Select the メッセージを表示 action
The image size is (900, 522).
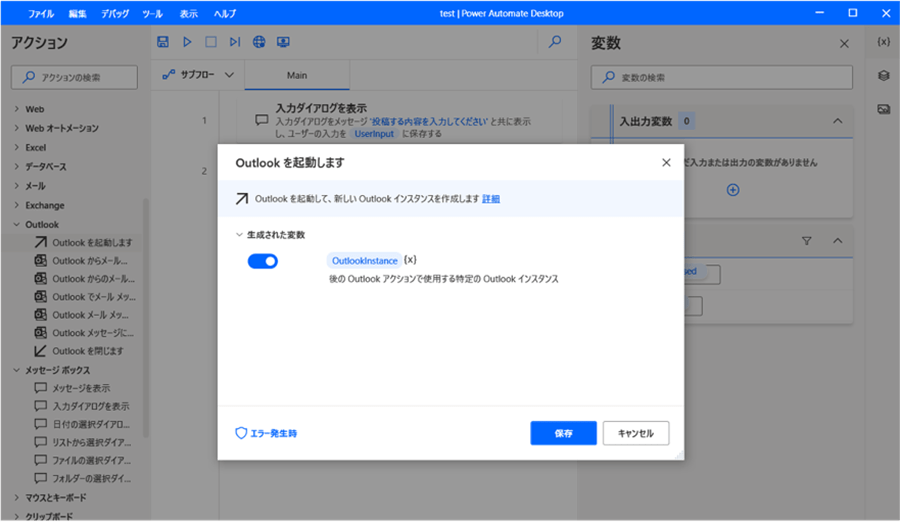83,388
